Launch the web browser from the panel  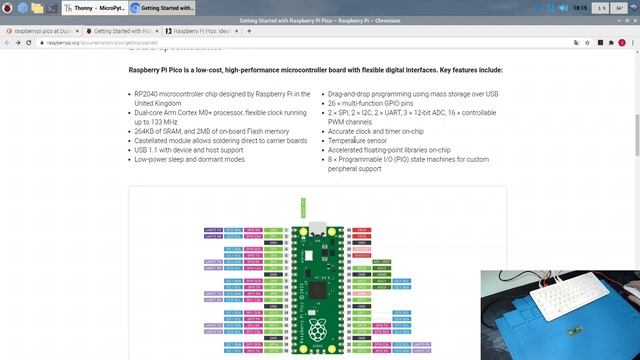click(x=22, y=8)
